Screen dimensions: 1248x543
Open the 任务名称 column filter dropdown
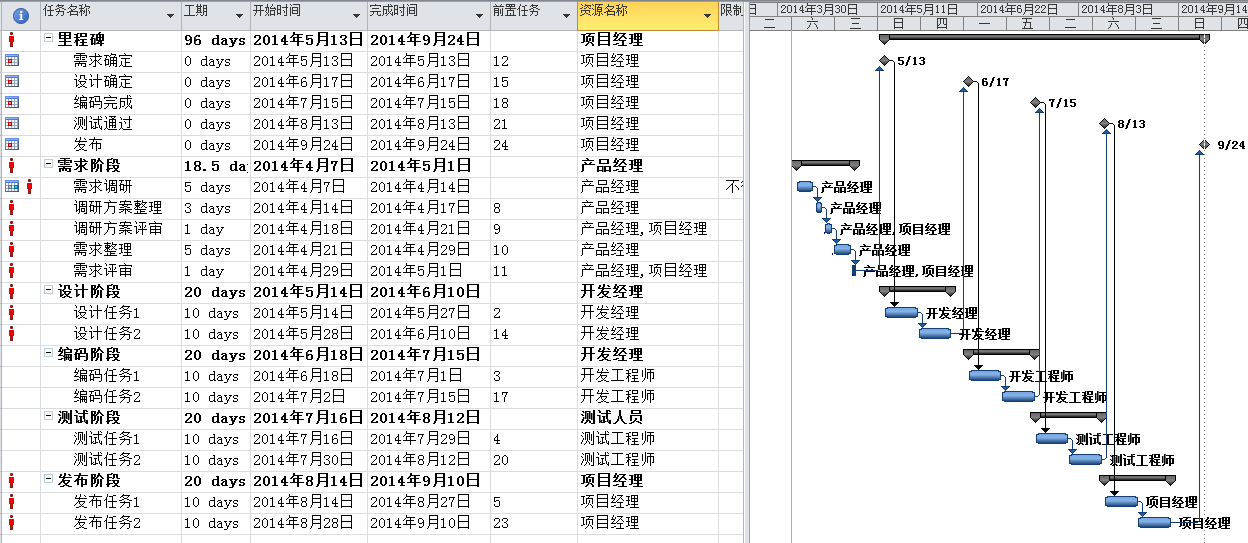[x=169, y=16]
